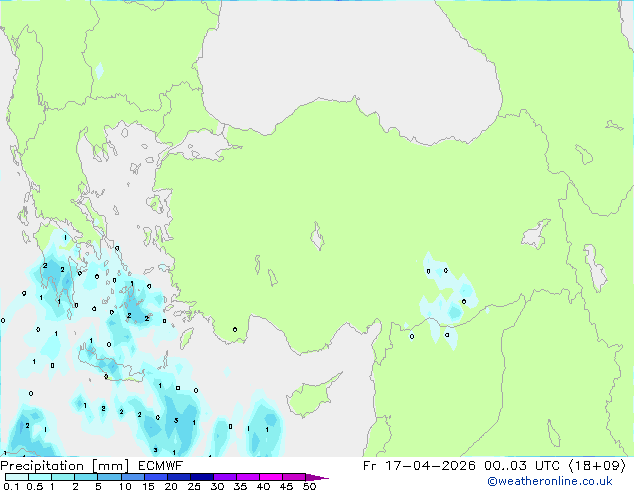Choose the 25–30 mm dark blue swatch
The height and width of the screenshot is (490, 634).
point(201,477)
